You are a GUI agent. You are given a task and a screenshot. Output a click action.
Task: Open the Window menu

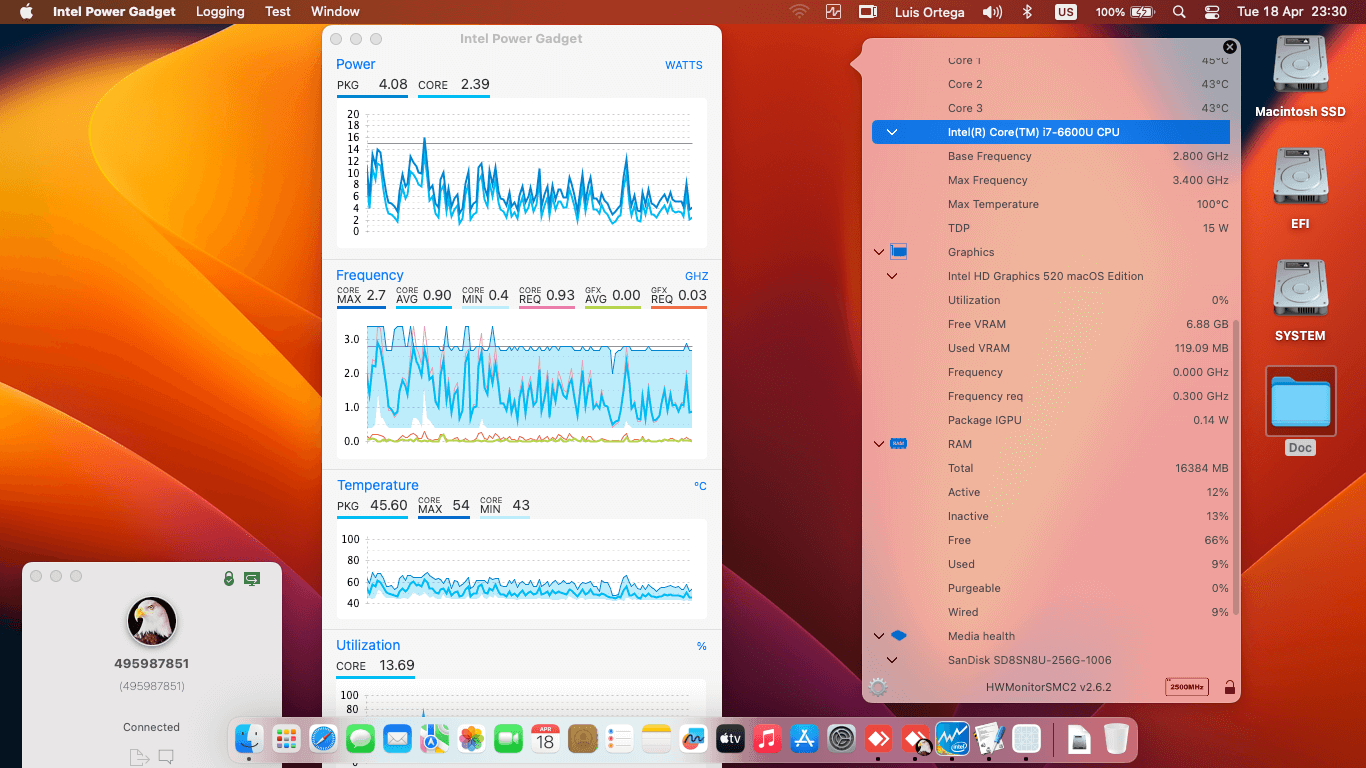click(335, 12)
